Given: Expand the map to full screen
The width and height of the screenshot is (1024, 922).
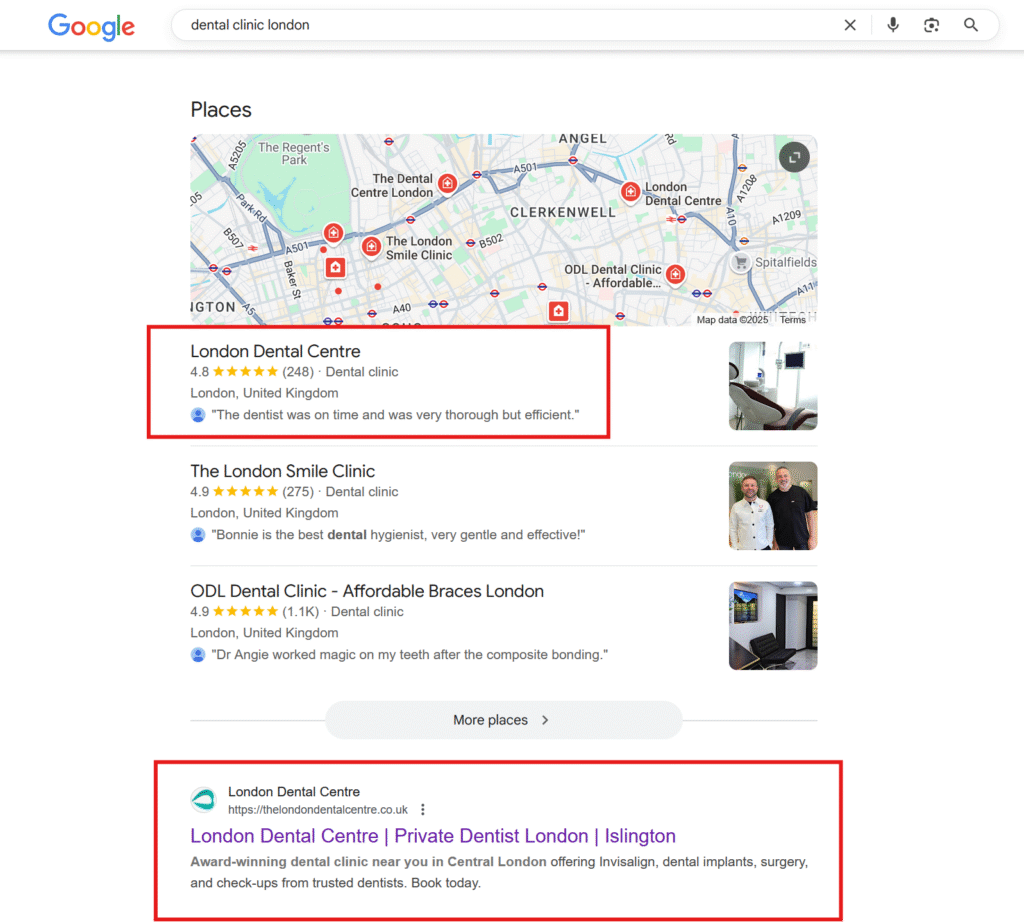Looking at the screenshot, I should pyautogui.click(x=794, y=157).
